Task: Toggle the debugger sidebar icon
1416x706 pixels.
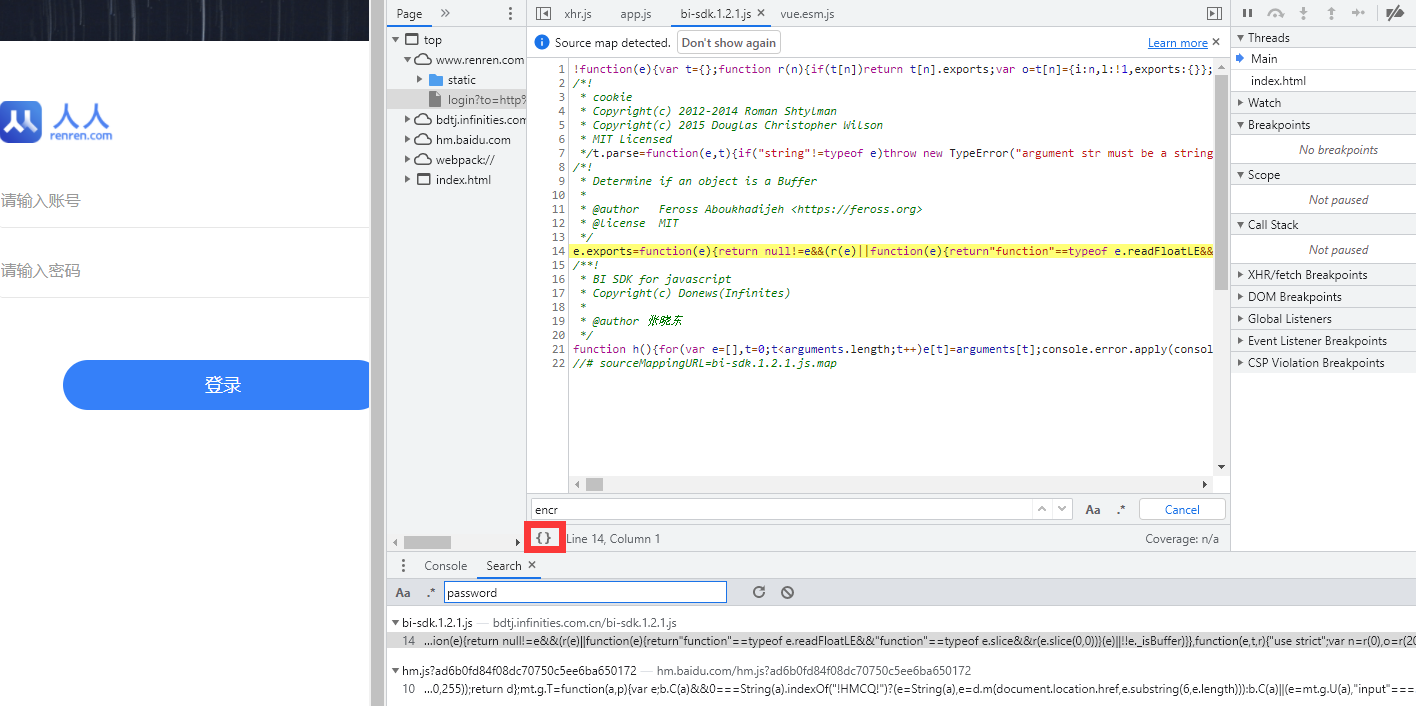Action: [1214, 14]
